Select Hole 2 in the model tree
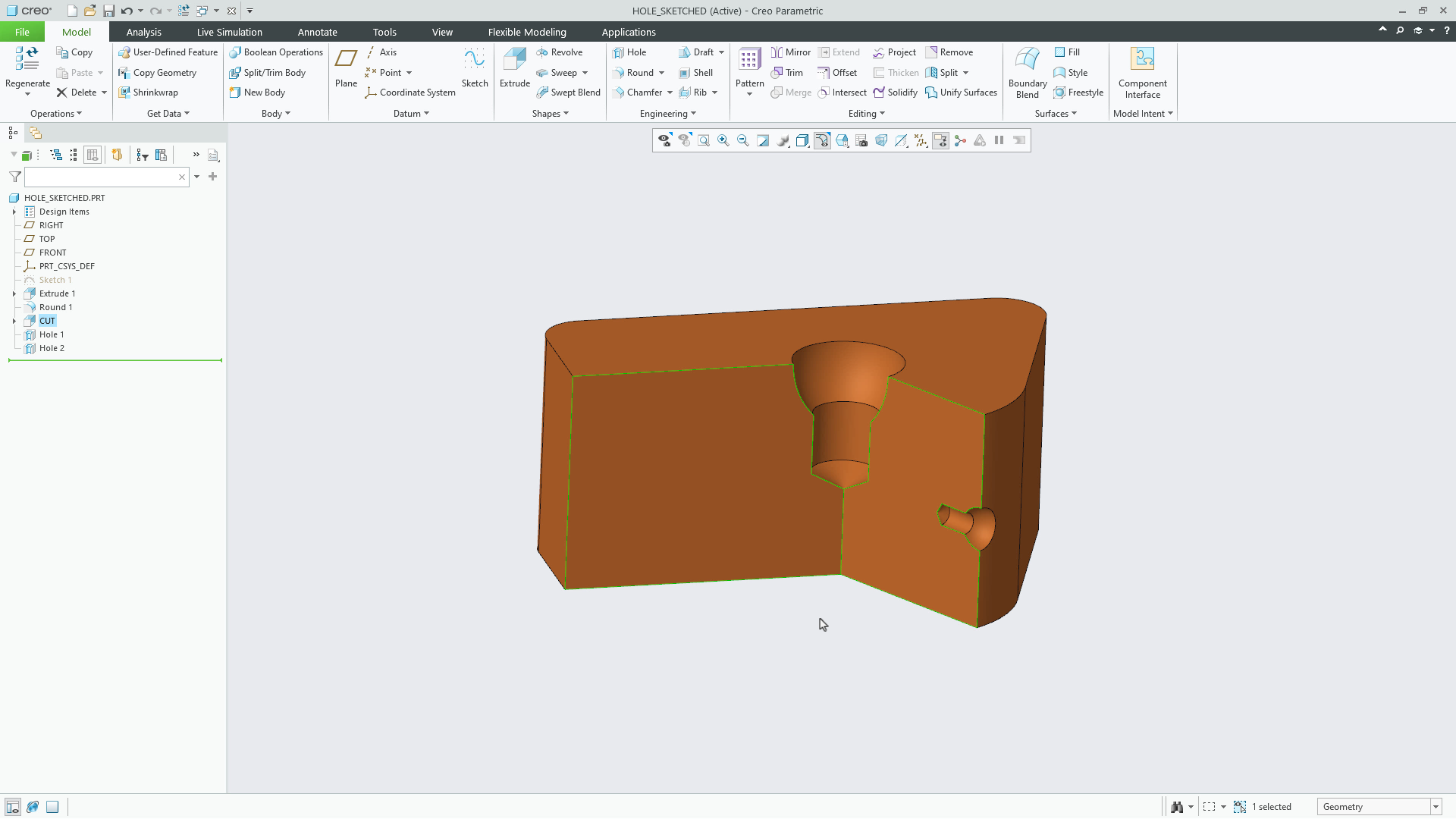This screenshot has height=819, width=1456. [x=52, y=348]
